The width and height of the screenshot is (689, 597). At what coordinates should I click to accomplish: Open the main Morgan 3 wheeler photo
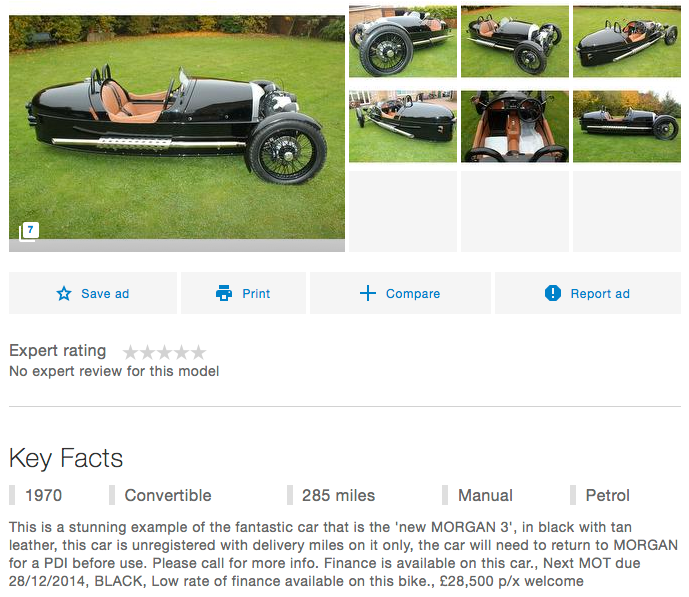coord(177,127)
